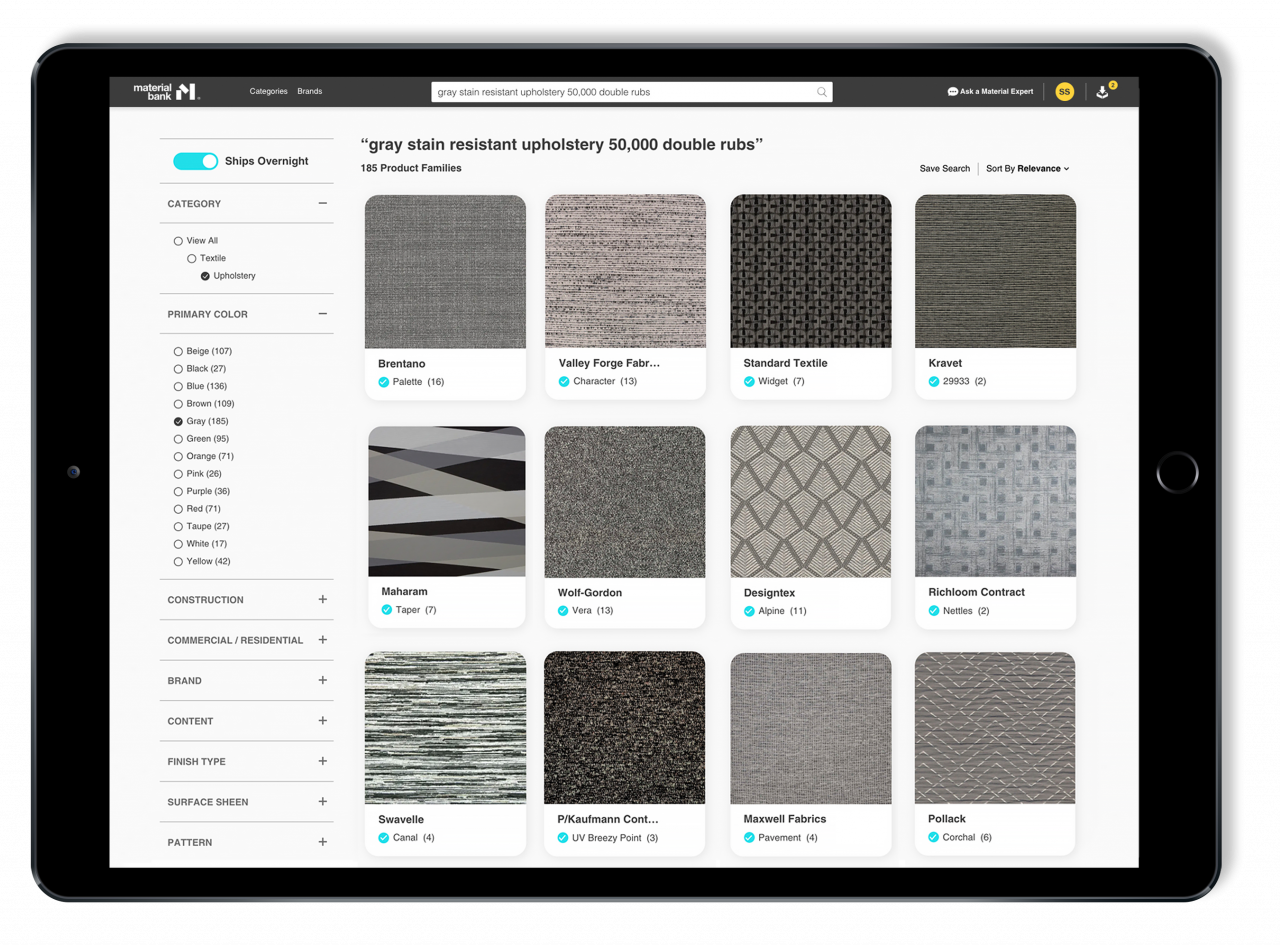Image resolution: width=1280 pixels, height=945 pixels.
Task: Select Black (27) color filter
Action: coord(179,369)
